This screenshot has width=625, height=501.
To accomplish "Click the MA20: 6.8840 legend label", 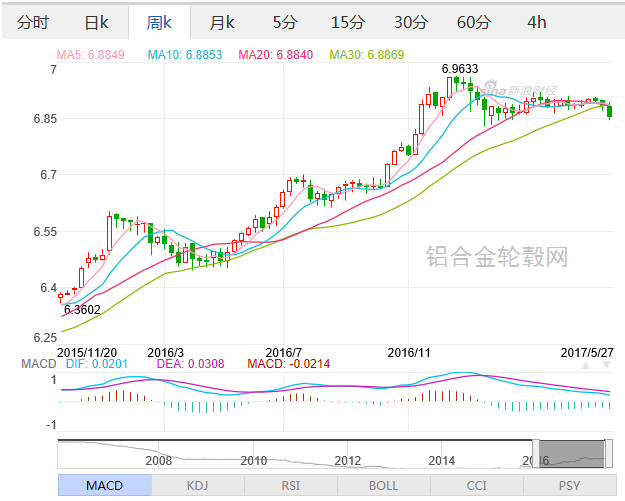I will tap(275, 55).
